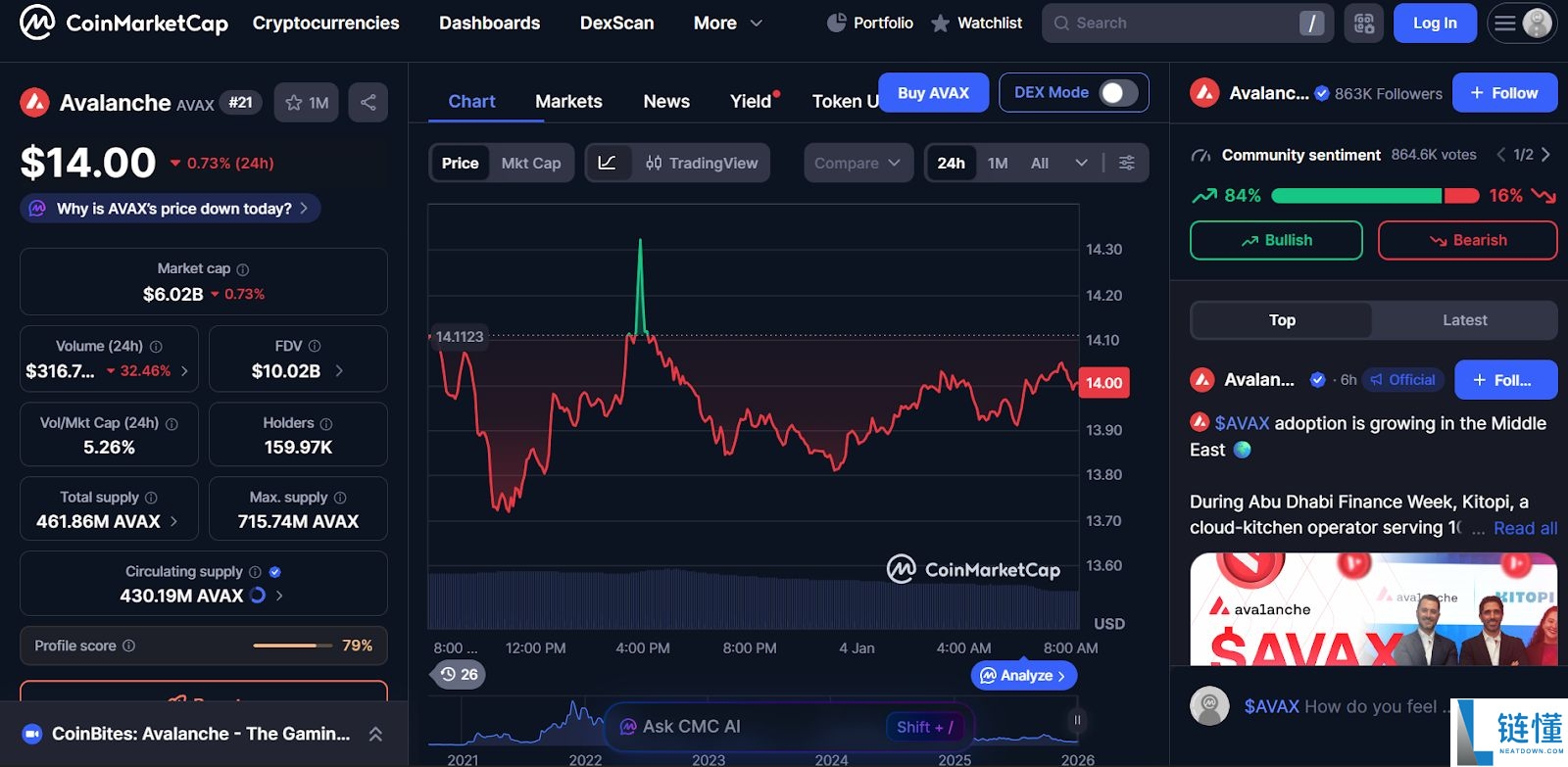1568x767 pixels.
Task: Set chart range to 24h
Action: coord(951,164)
